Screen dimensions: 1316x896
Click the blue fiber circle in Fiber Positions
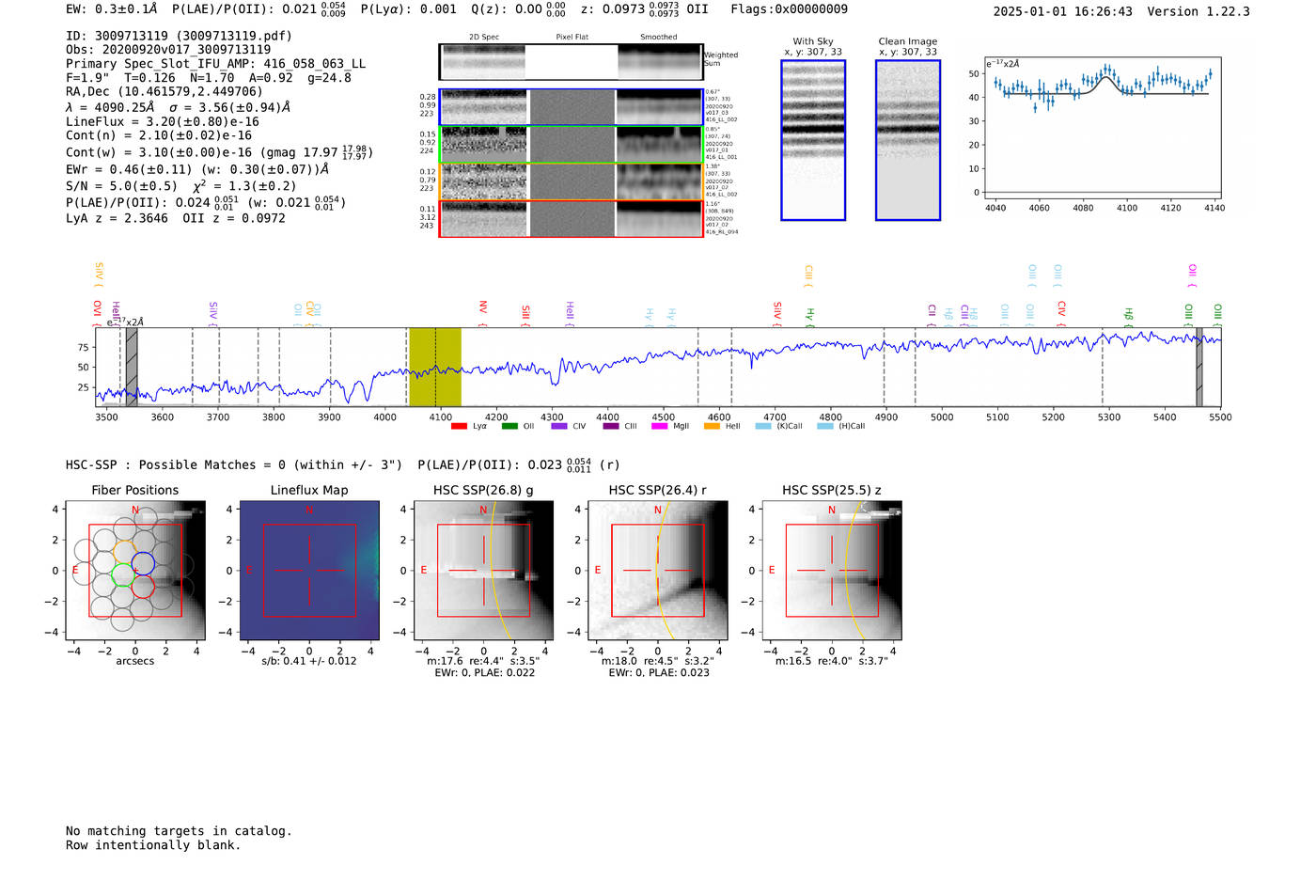(x=143, y=564)
